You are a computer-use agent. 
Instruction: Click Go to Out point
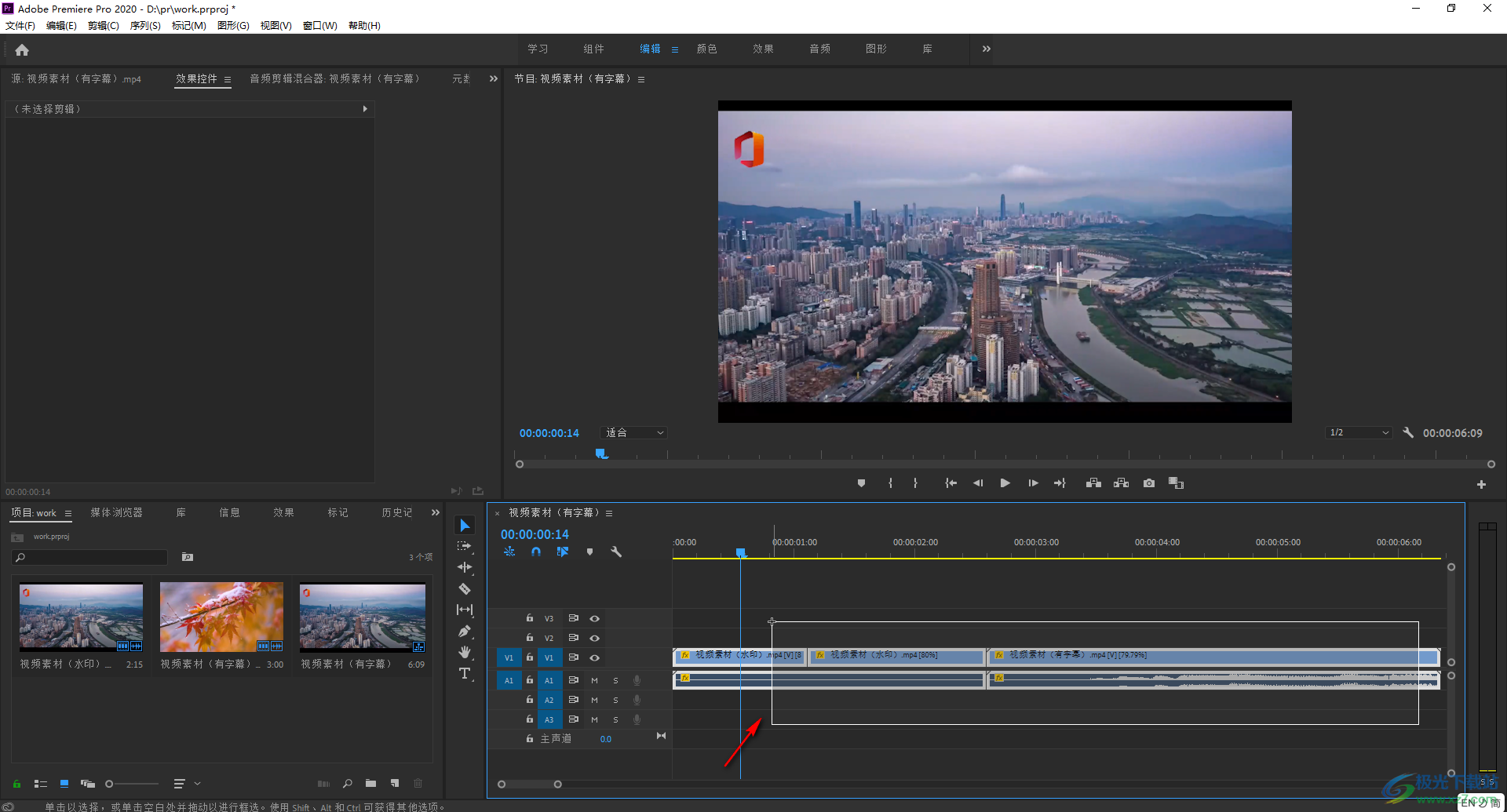point(1060,483)
